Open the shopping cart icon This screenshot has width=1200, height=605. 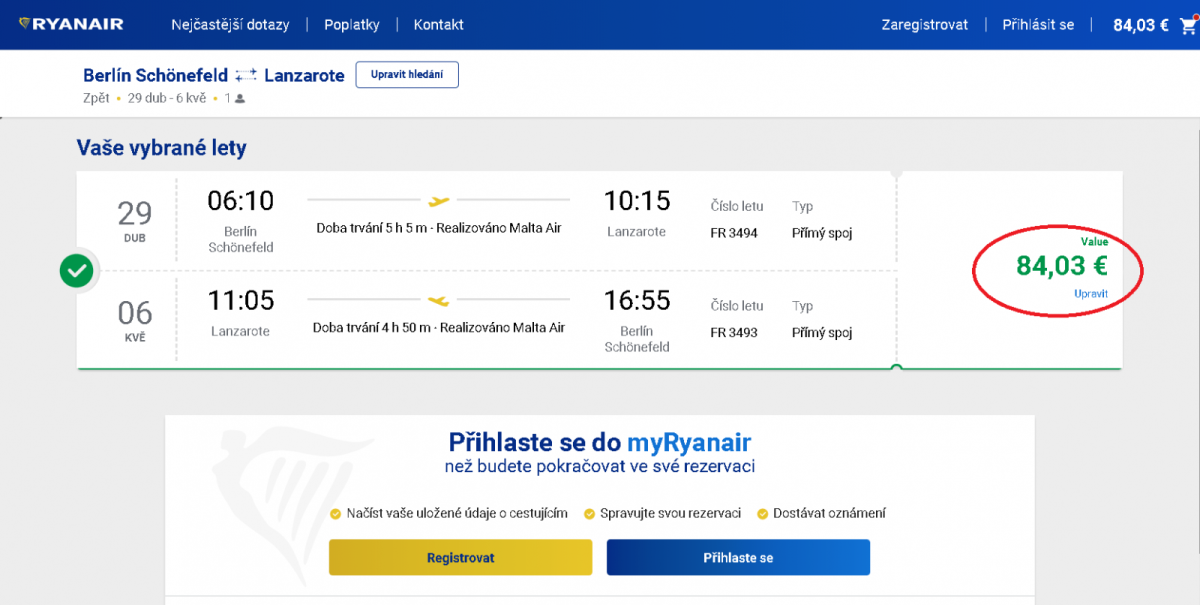pos(1187,25)
